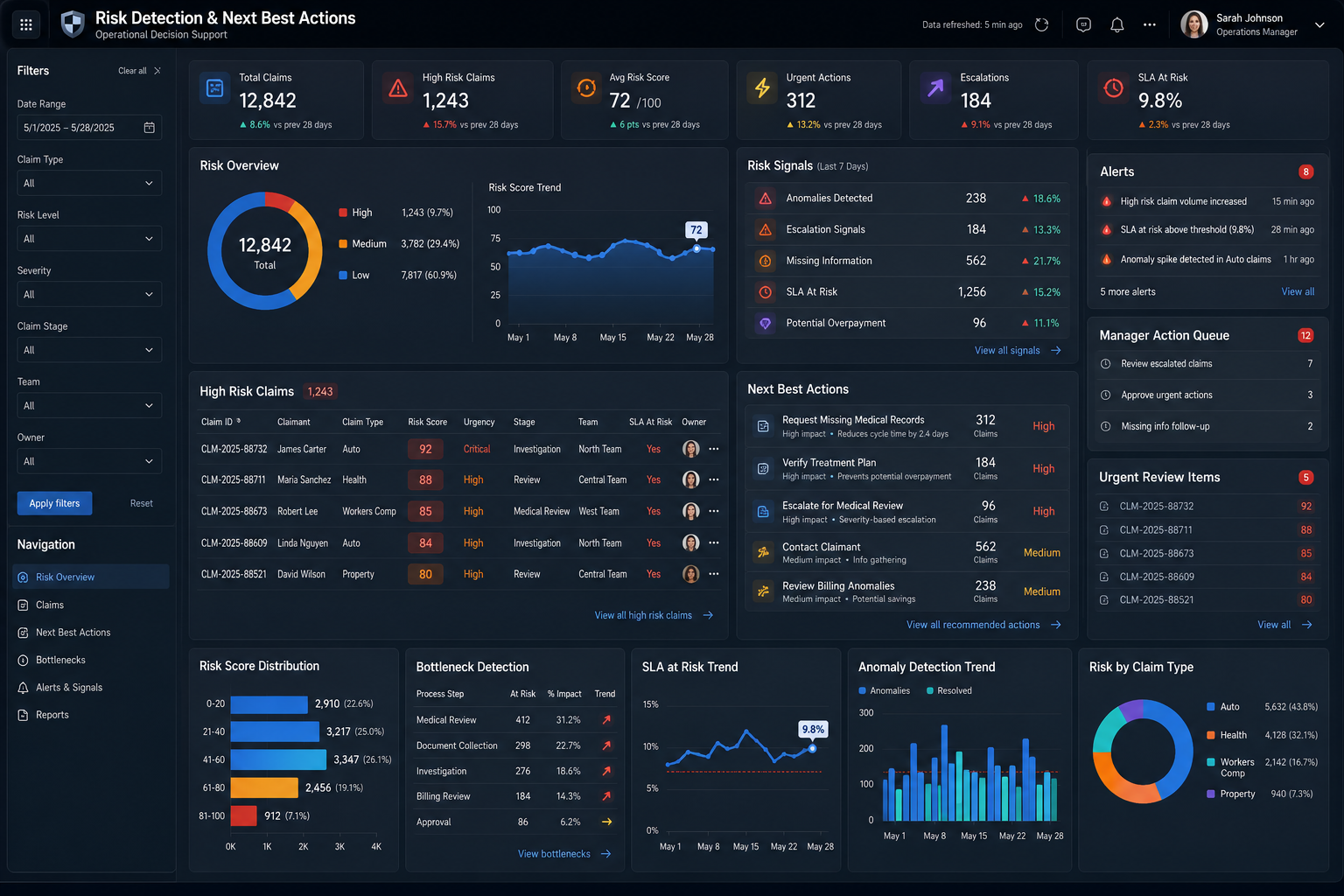Viewport: 1344px width, 896px height.
Task: Open the app grid launcher icon
Action: coord(26,24)
